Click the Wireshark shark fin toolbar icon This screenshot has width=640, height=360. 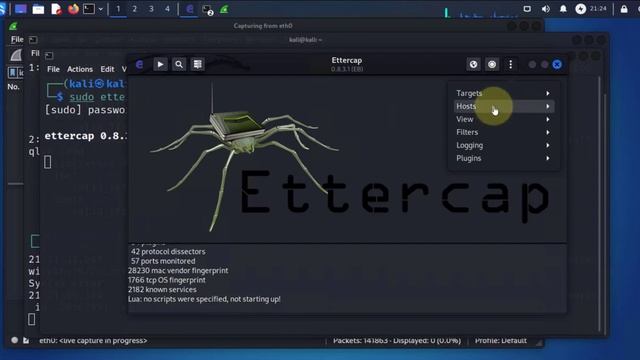16,55
